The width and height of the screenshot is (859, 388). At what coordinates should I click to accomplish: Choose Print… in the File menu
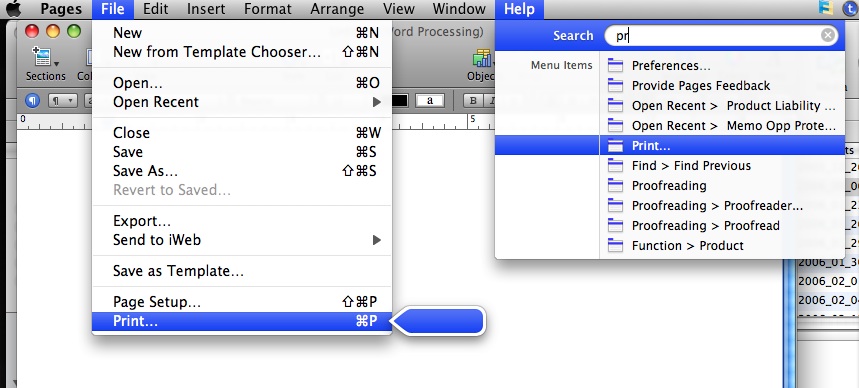coord(242,321)
